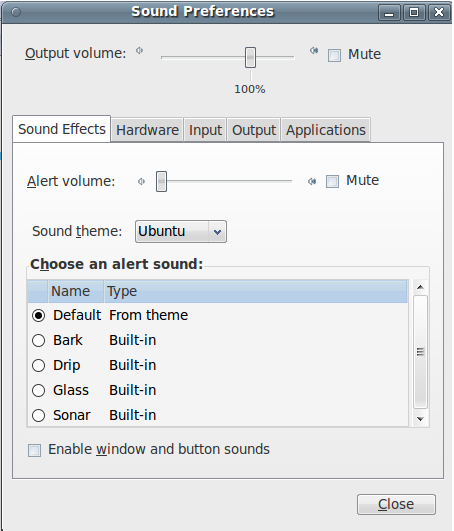Click the high volume icon beside Output volume
The image size is (454, 531).
(x=314, y=51)
